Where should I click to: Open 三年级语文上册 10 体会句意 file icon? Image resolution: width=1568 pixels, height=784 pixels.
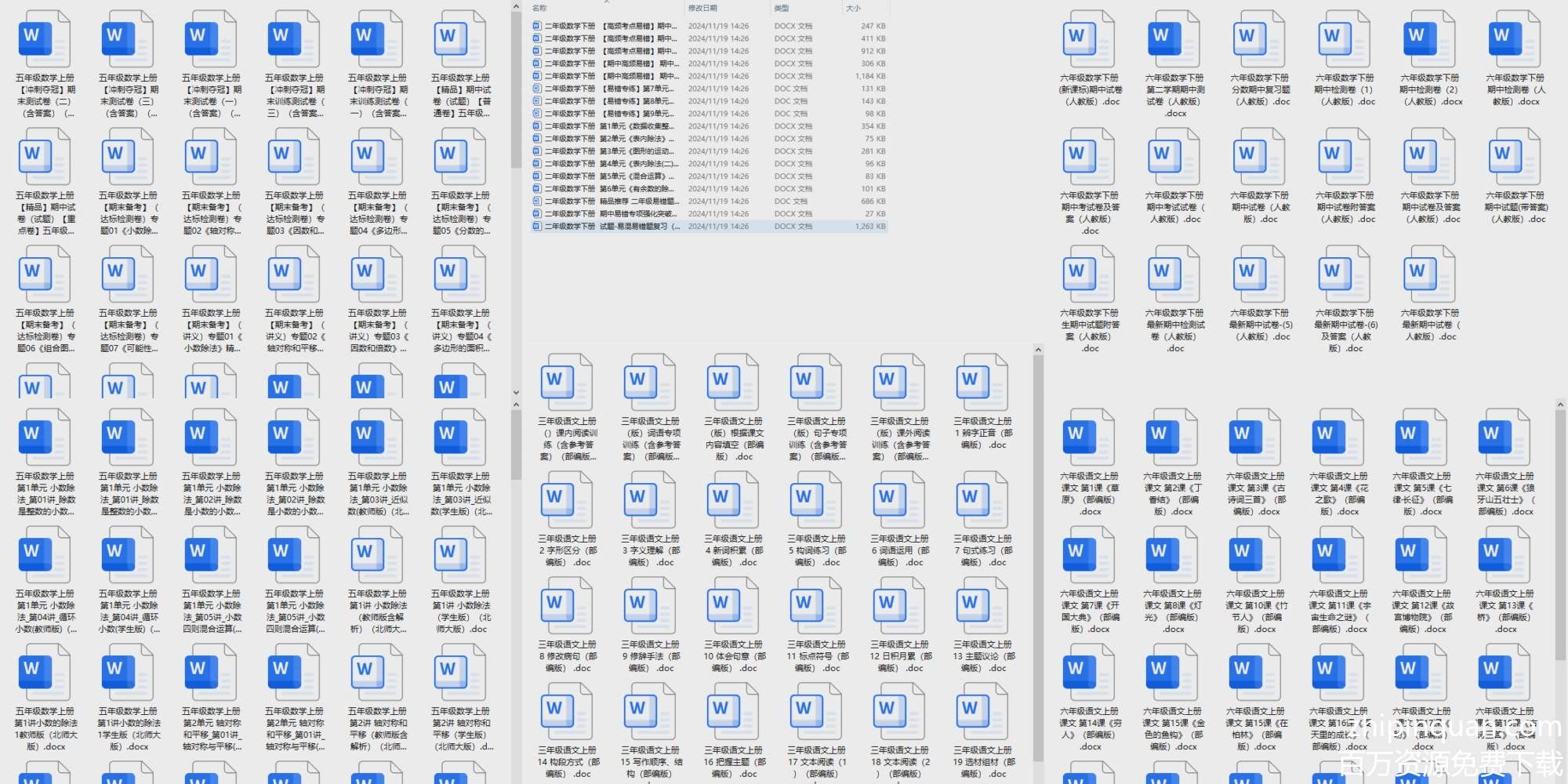tap(733, 605)
